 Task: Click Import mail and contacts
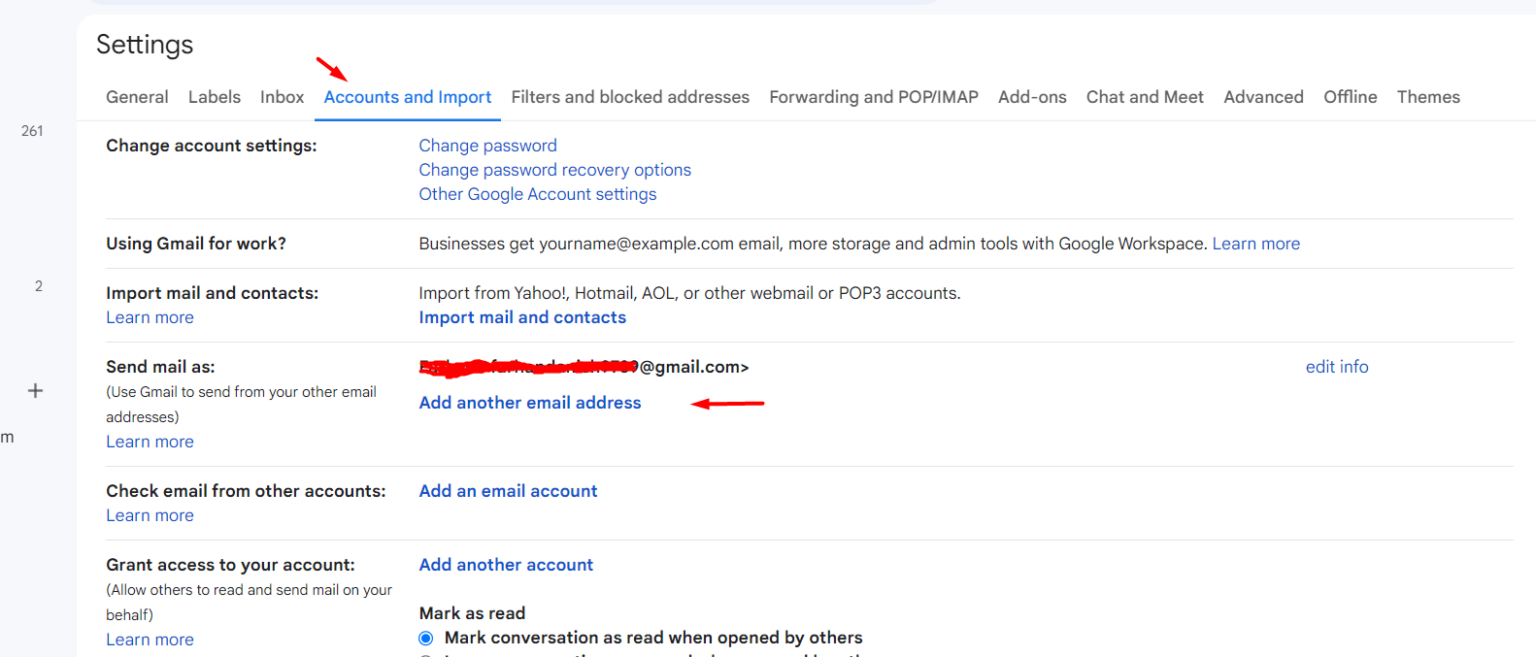522,317
